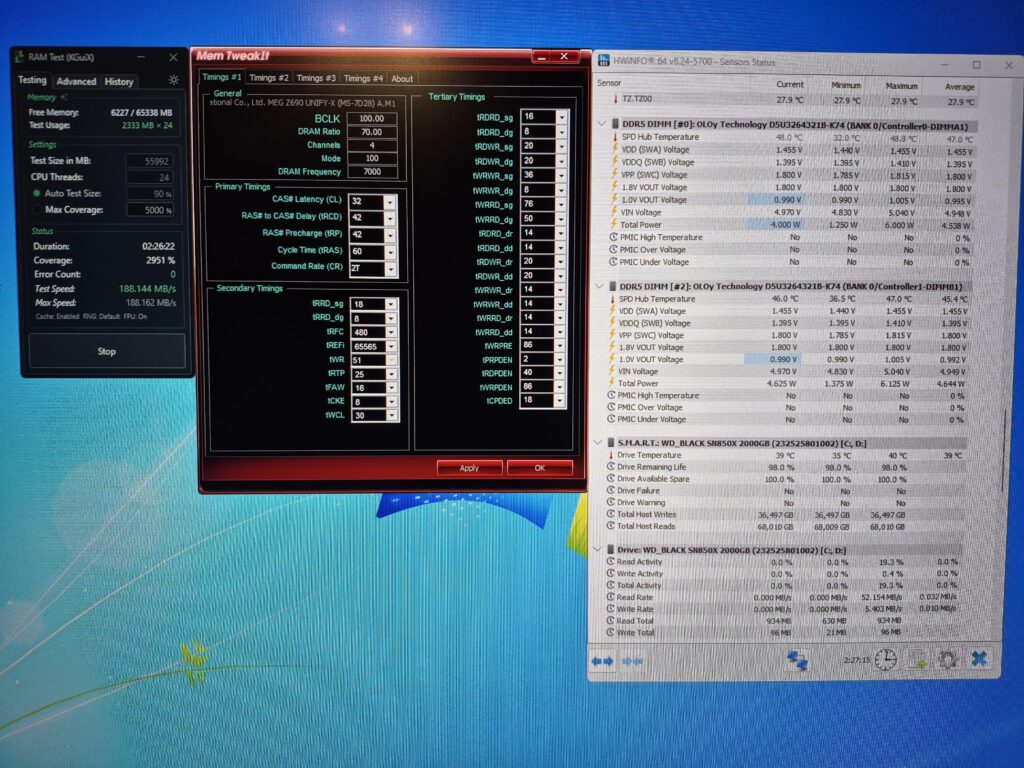Collapse the Drive: WD_BLACK SN850X group
This screenshot has height=768, width=1024.
coord(597,550)
